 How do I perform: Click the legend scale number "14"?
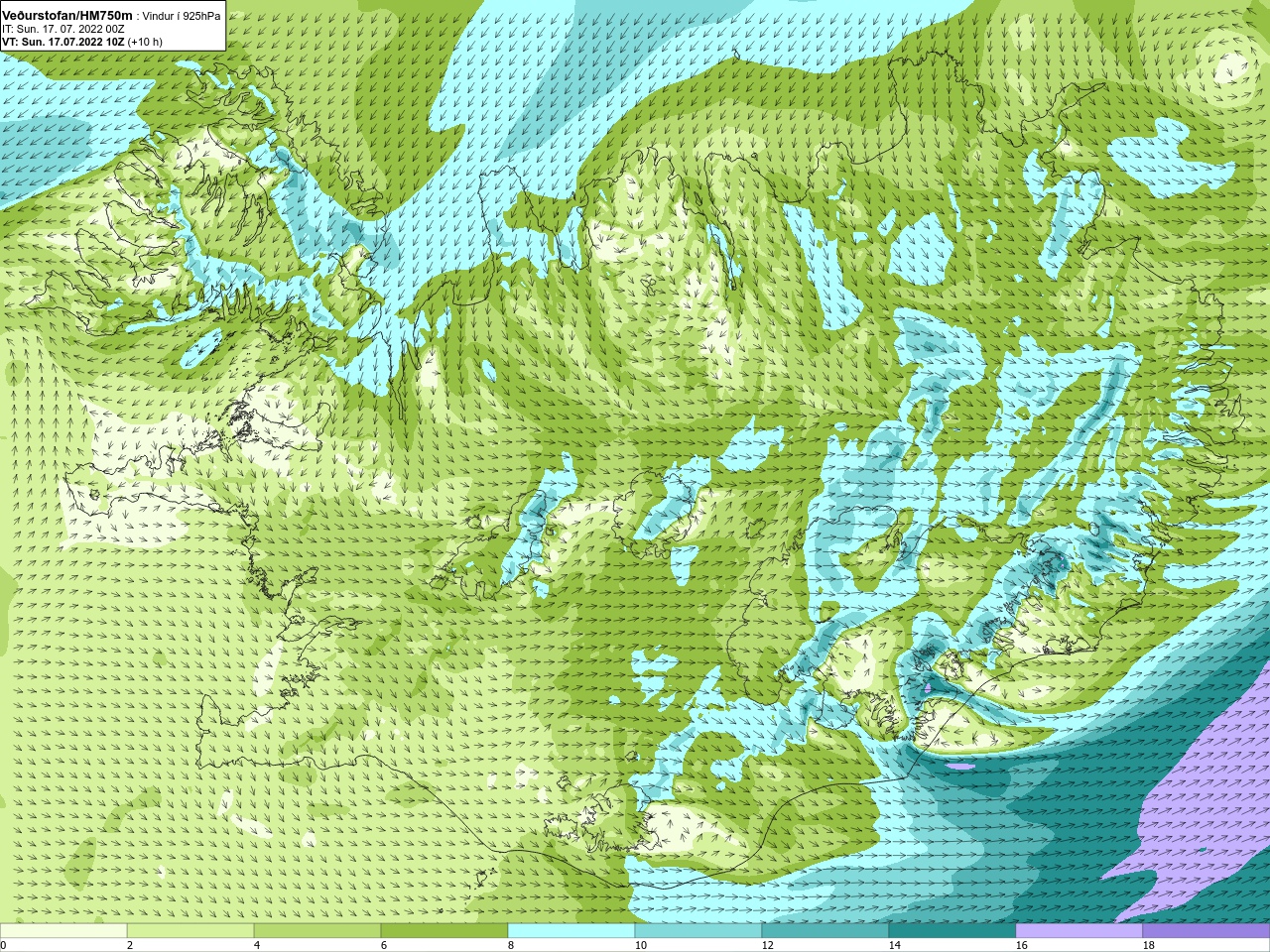(x=895, y=946)
